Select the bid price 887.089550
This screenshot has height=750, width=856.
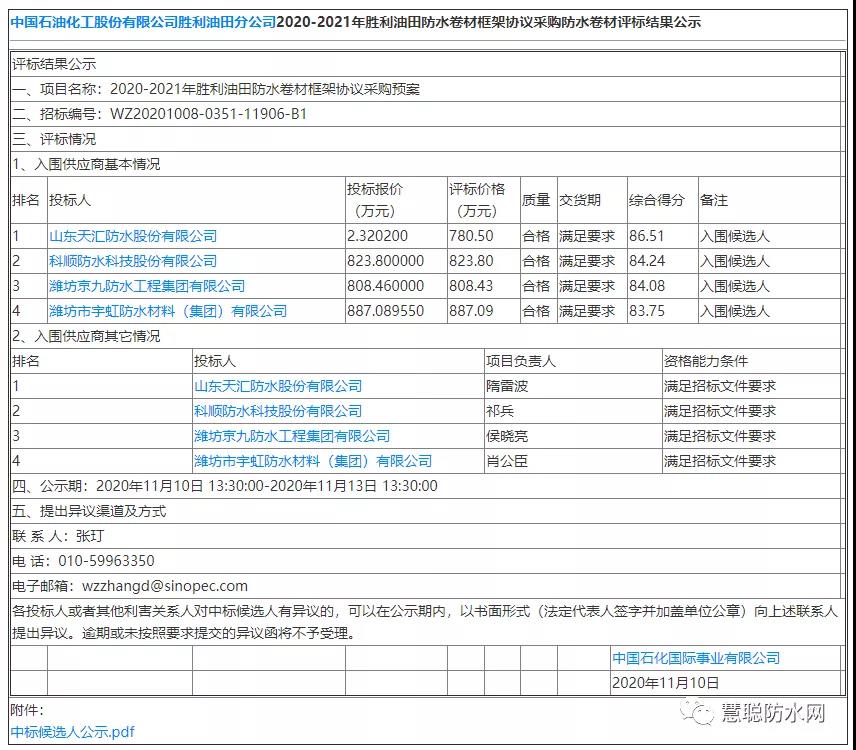pos(385,311)
